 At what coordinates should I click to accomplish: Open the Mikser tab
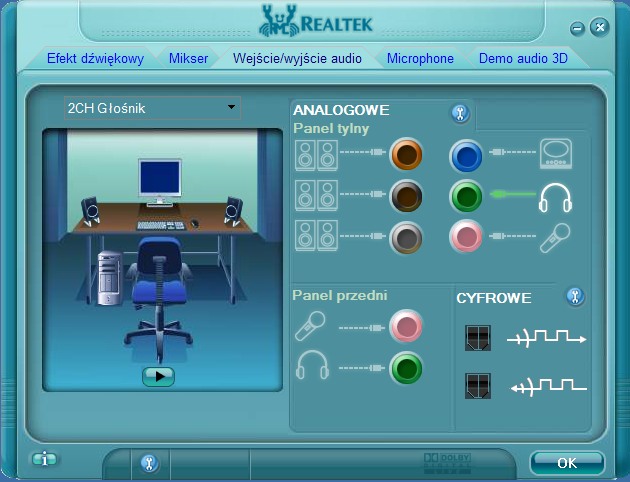[188, 59]
